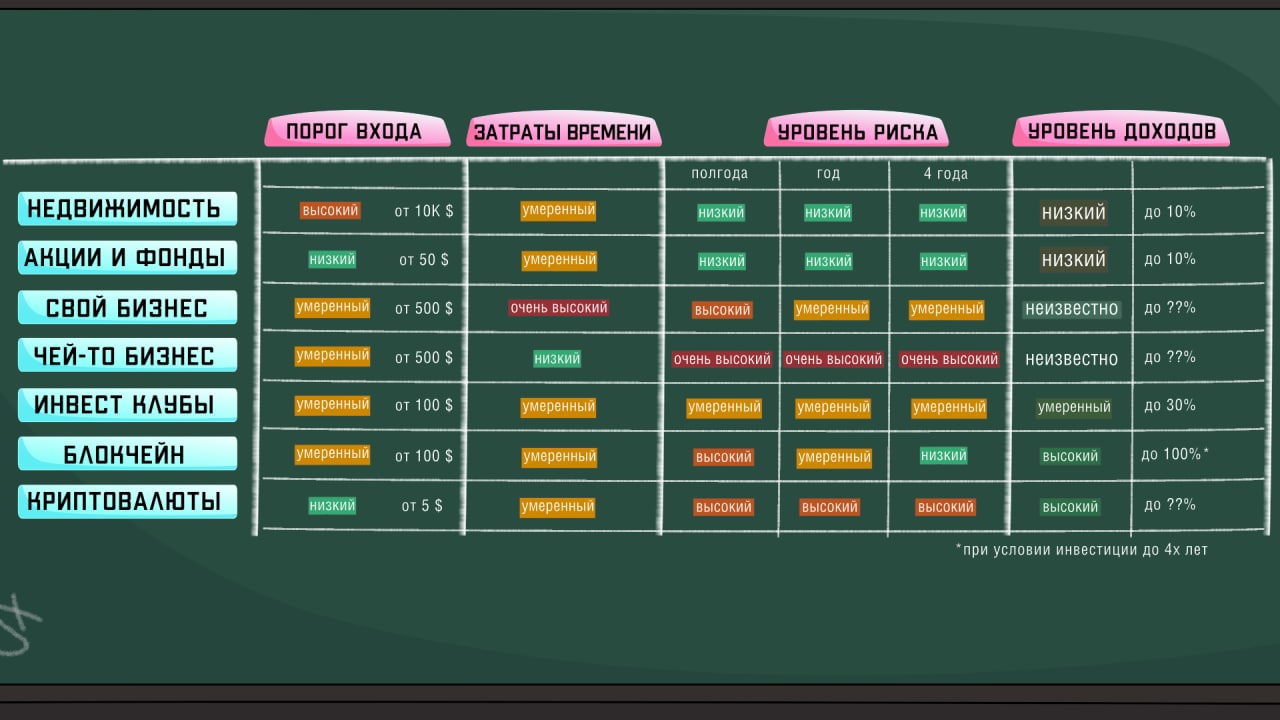Viewport: 1280px width, 720px height.
Task: Click до 10% in НЕДВИЖИМОСТЬ row
Action: click(x=1170, y=212)
